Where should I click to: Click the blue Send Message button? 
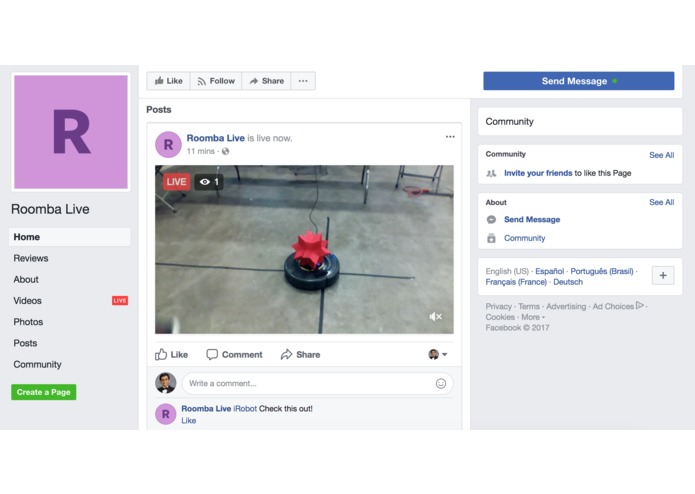(578, 81)
